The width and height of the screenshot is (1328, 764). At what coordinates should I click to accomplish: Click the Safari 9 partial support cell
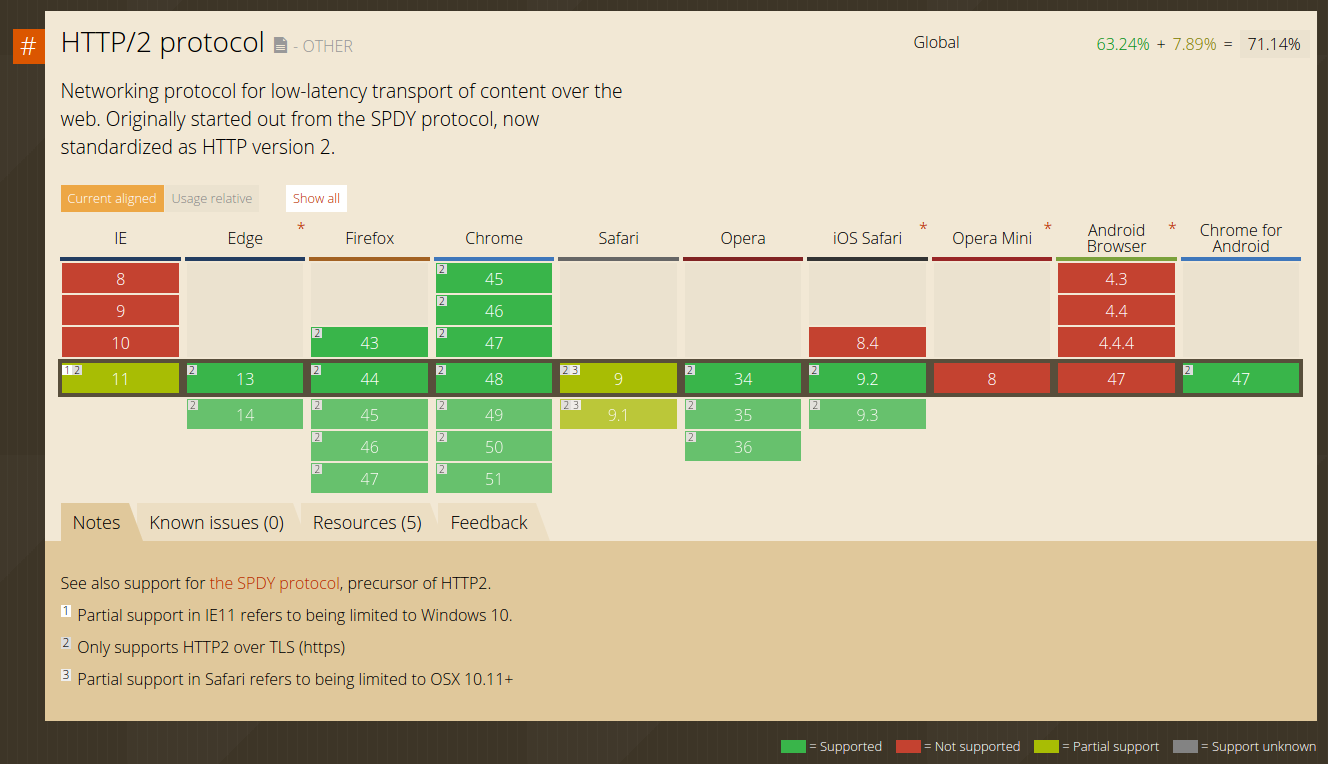click(x=618, y=379)
